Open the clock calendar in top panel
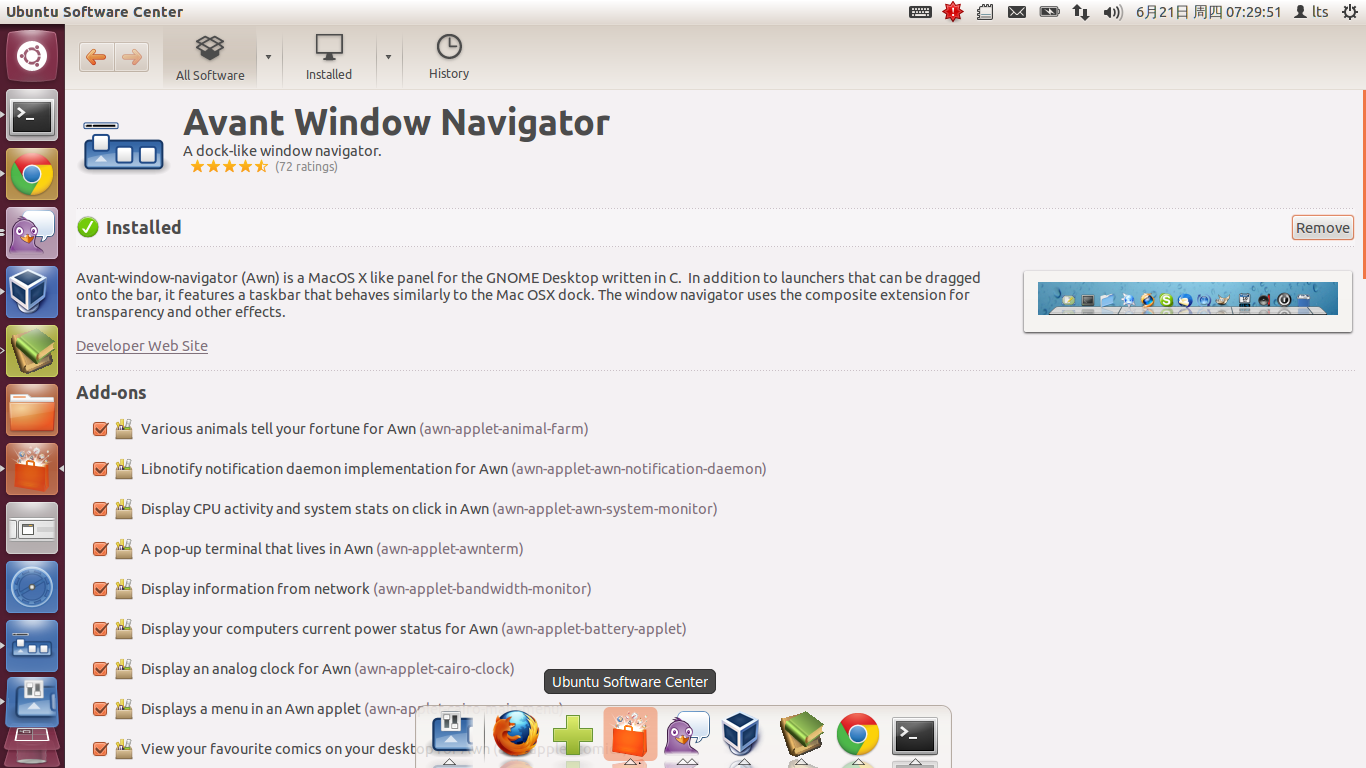This screenshot has height=768, width=1366. (x=1208, y=12)
